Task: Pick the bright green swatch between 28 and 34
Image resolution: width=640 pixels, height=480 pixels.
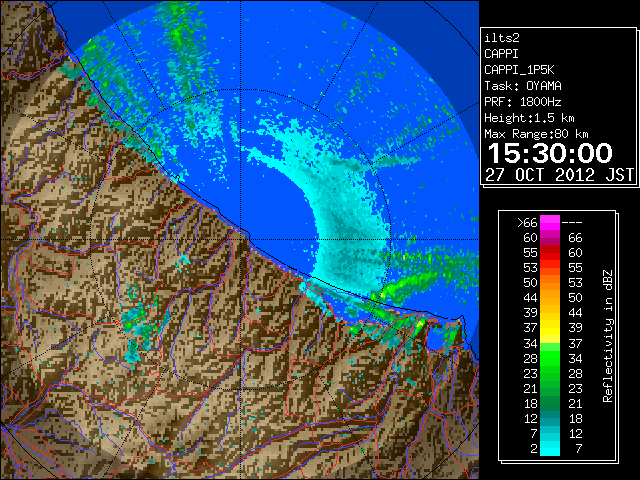Action: tap(550, 358)
